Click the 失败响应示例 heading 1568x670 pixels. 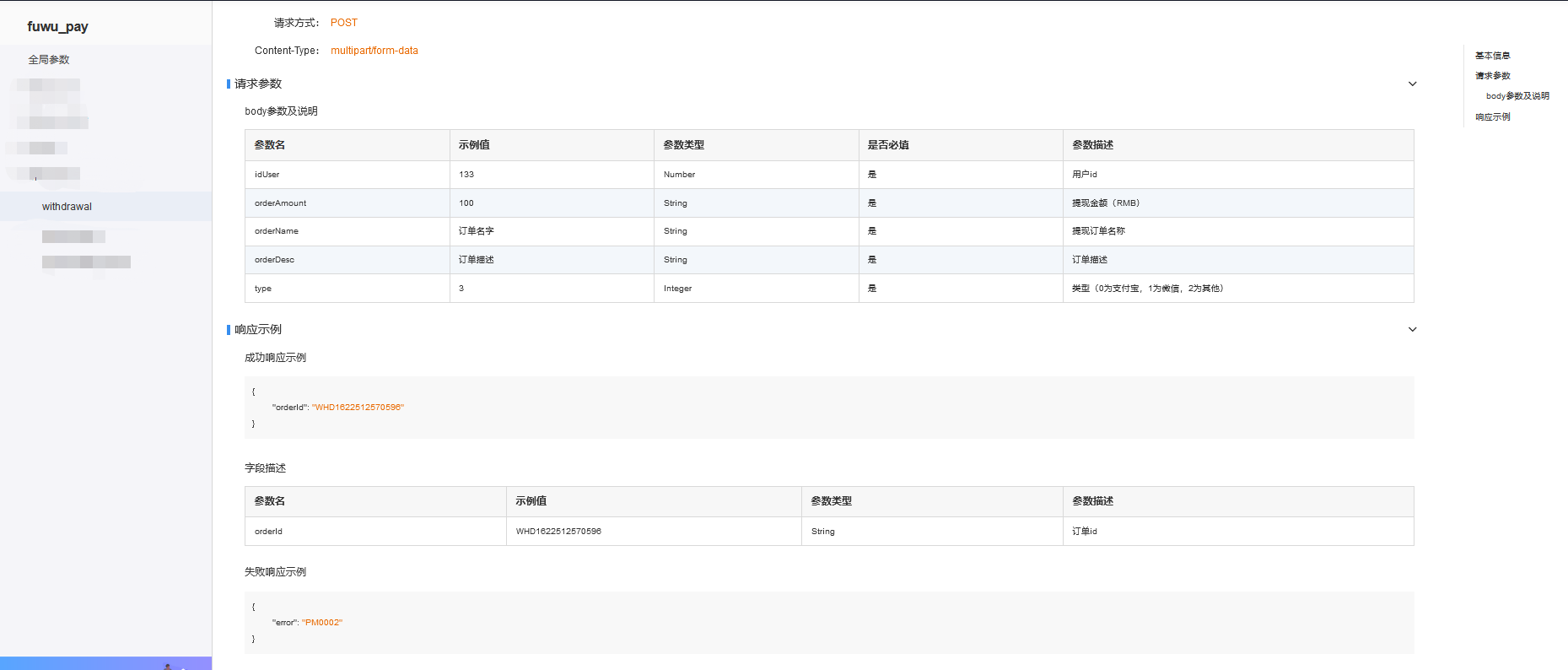275,572
